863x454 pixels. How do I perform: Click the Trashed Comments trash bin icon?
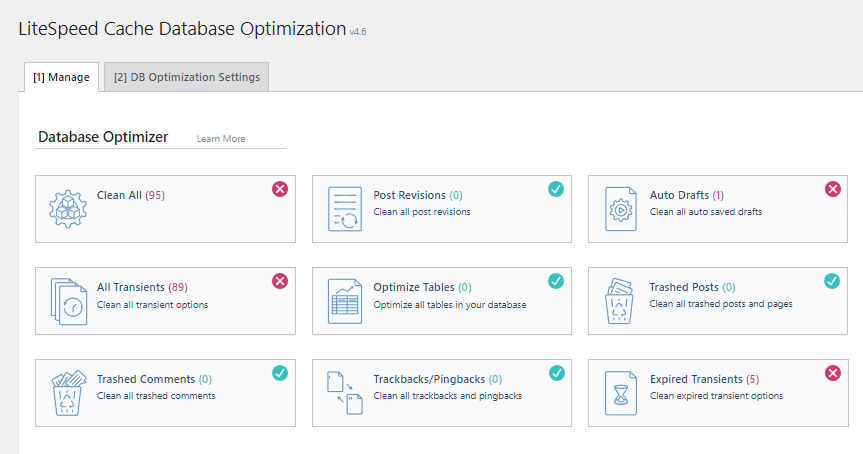[x=69, y=393]
